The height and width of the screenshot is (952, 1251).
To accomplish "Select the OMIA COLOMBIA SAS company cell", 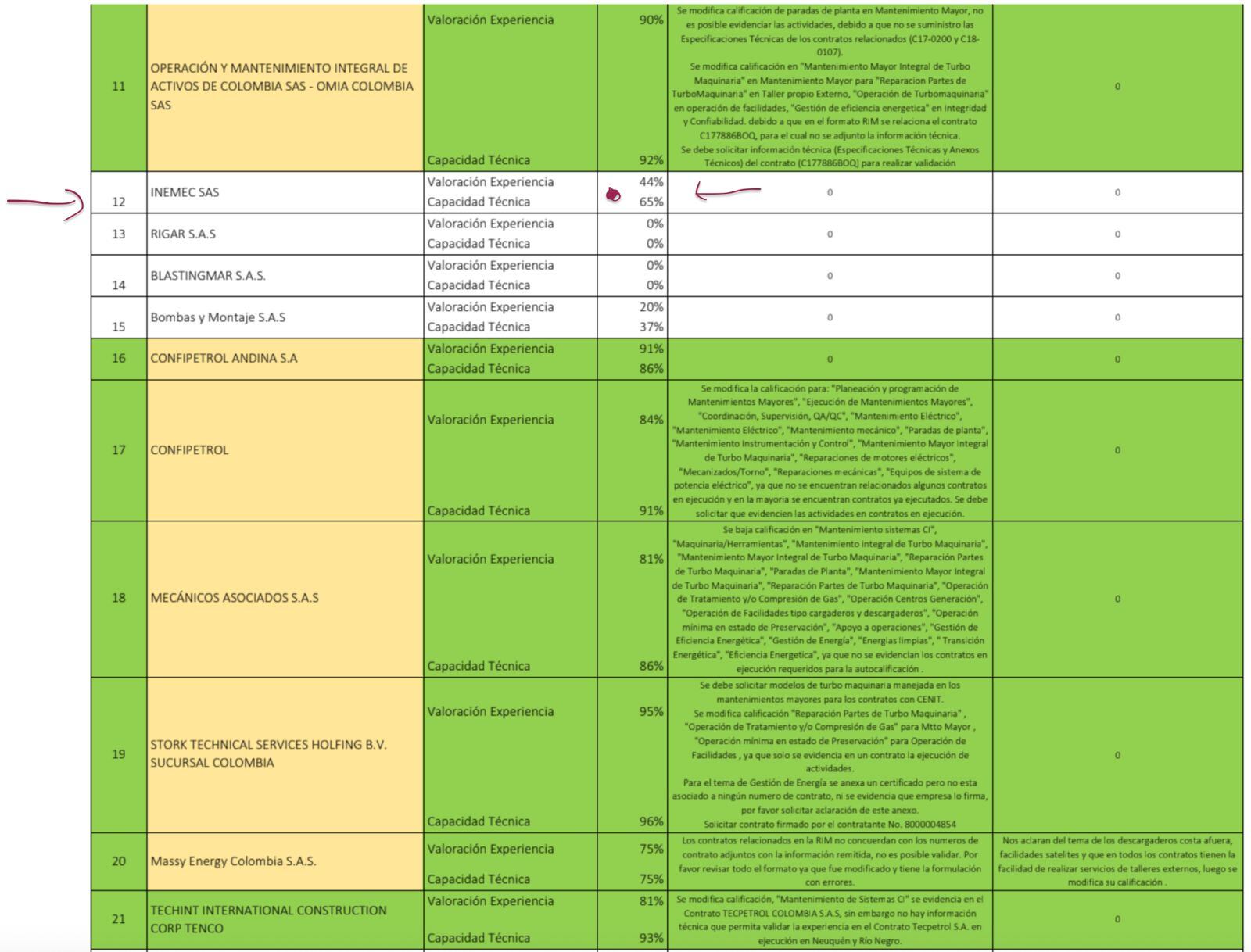I will click(285, 86).
